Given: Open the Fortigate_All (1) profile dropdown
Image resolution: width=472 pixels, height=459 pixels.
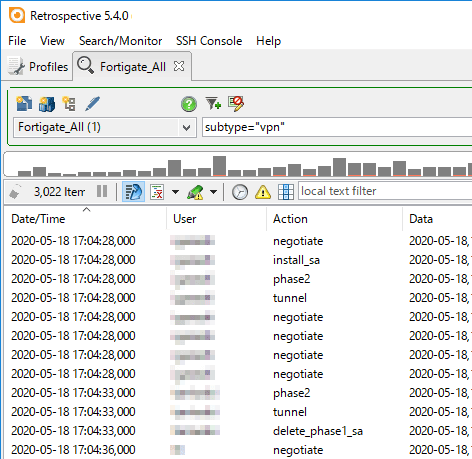Looking at the screenshot, I should click(x=104, y=127).
